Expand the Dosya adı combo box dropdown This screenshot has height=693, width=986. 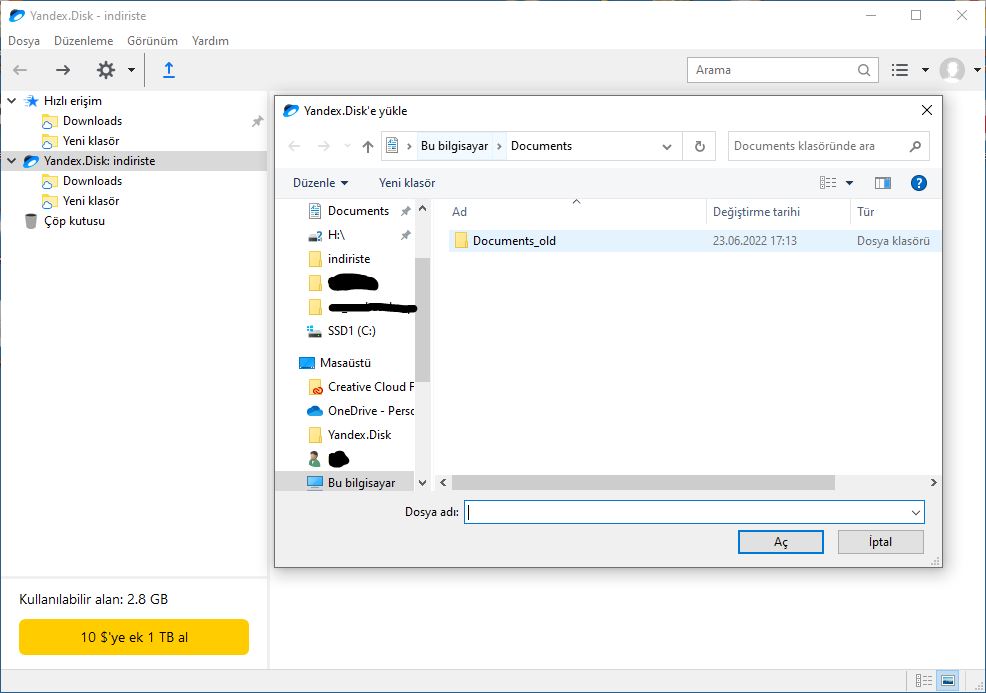tap(916, 513)
